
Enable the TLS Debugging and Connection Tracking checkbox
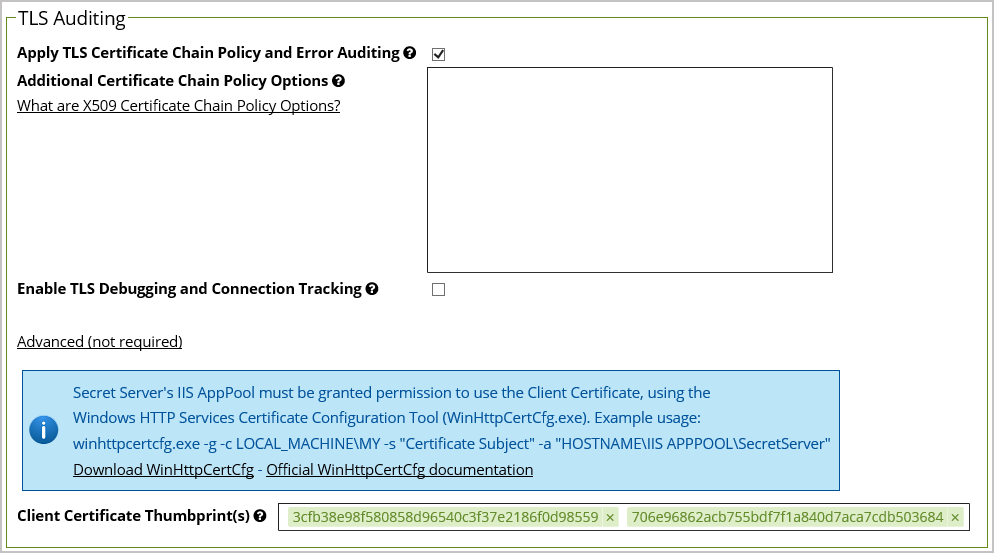[438, 290]
